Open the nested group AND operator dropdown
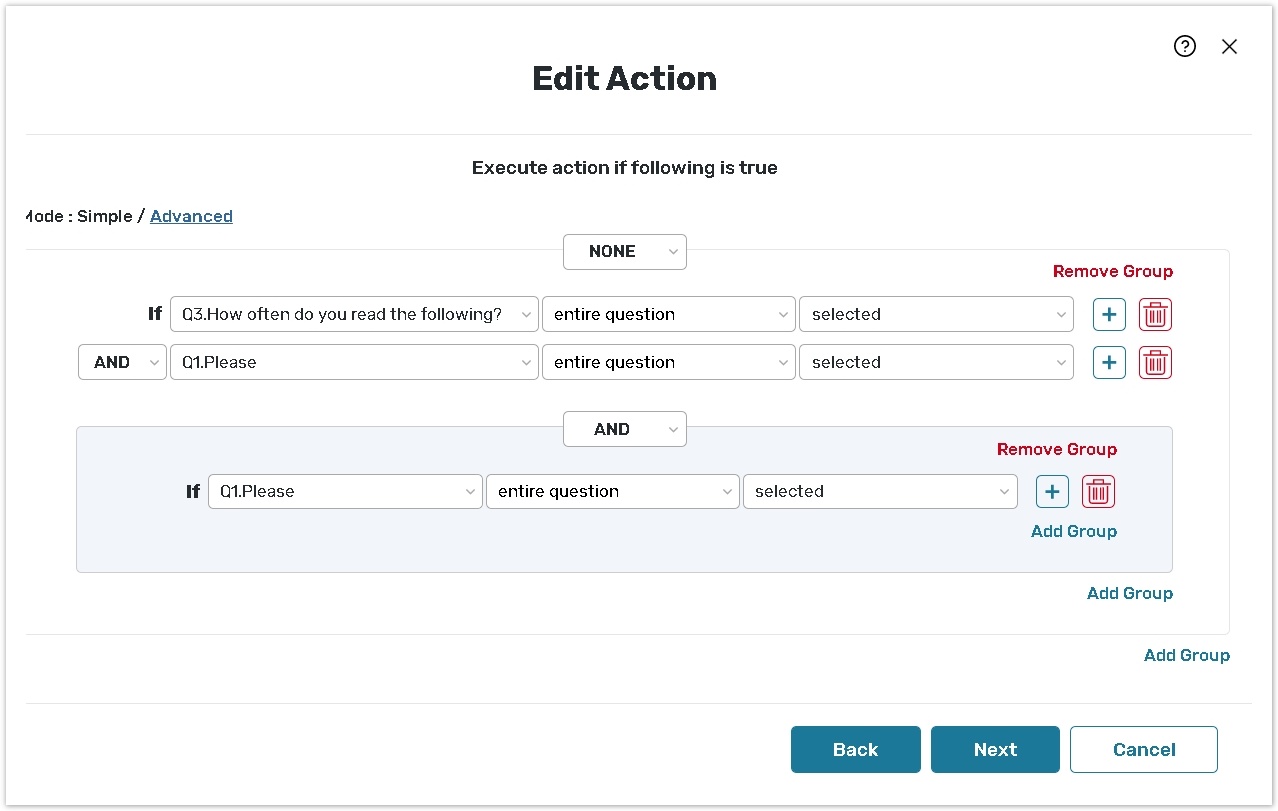Screen dimensions: 1278x811 [624, 429]
